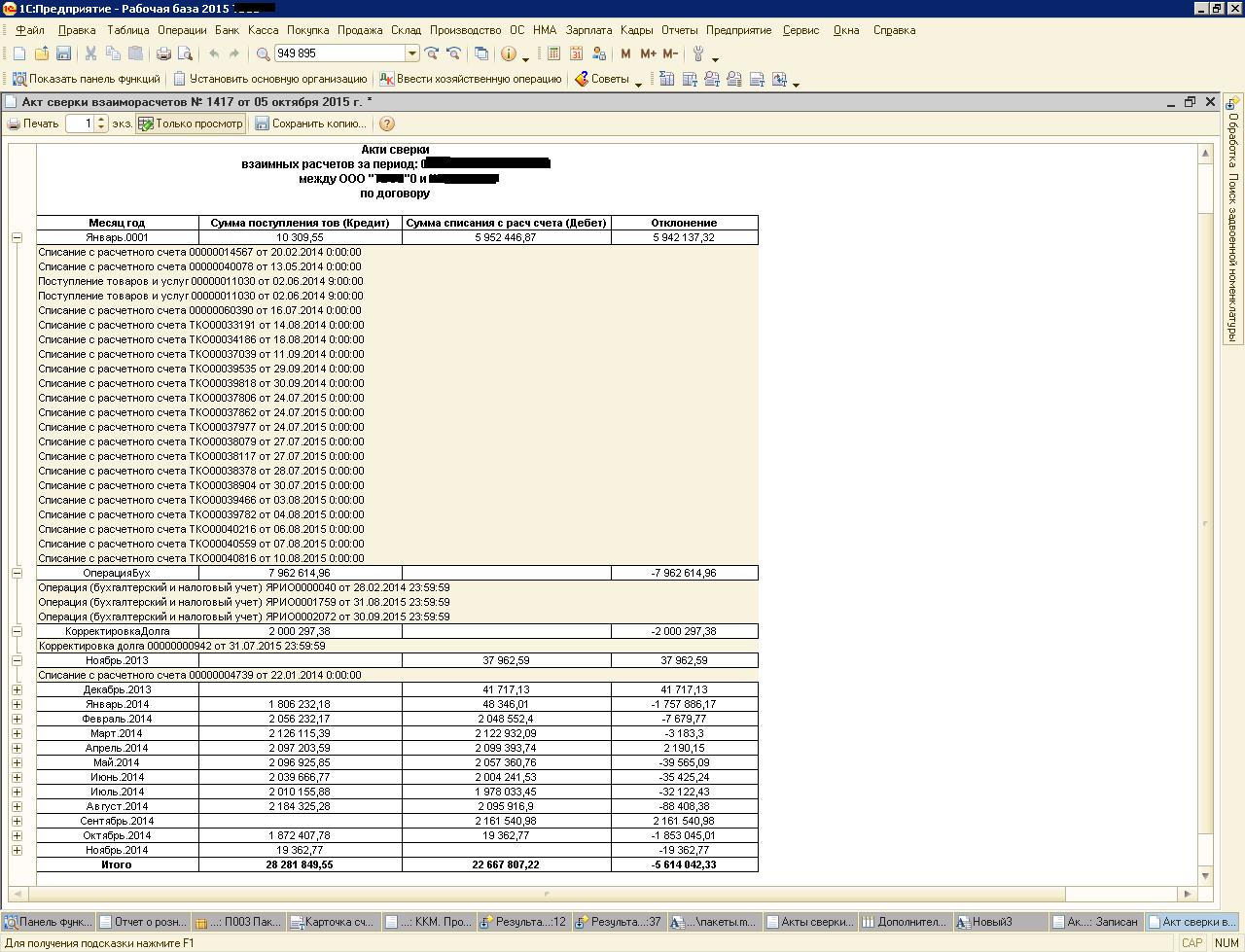Image resolution: width=1245 pixels, height=952 pixels.
Task: Click Ввести хозяйственную операцию button
Action: [471, 79]
